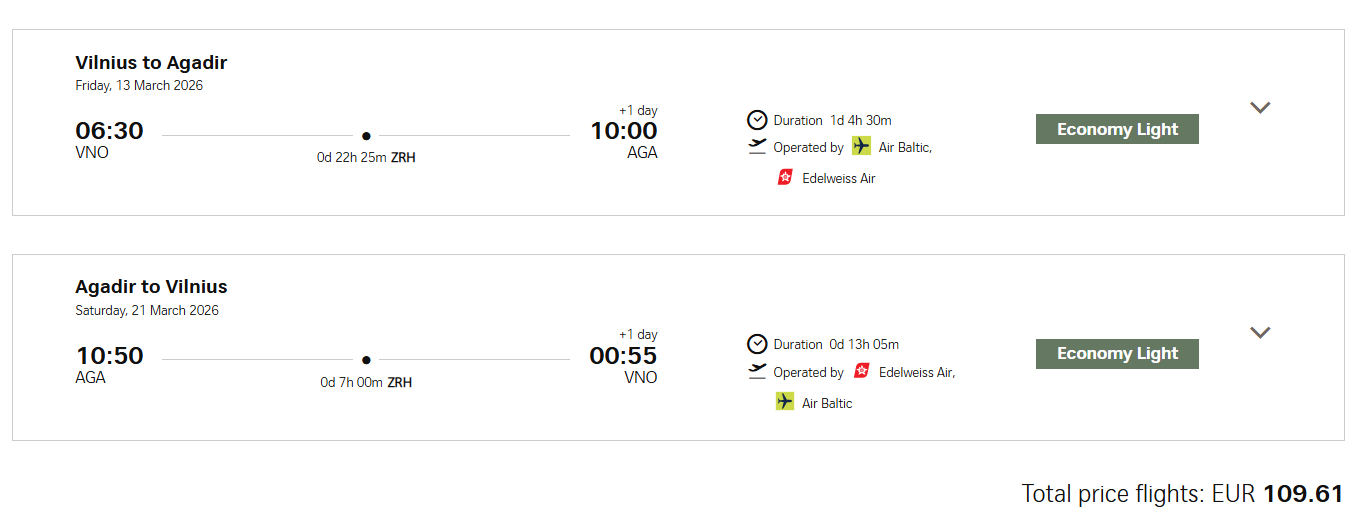Click the return flight airplane takeoff icon
The width and height of the screenshot is (1362, 515).
pyautogui.click(x=757, y=372)
